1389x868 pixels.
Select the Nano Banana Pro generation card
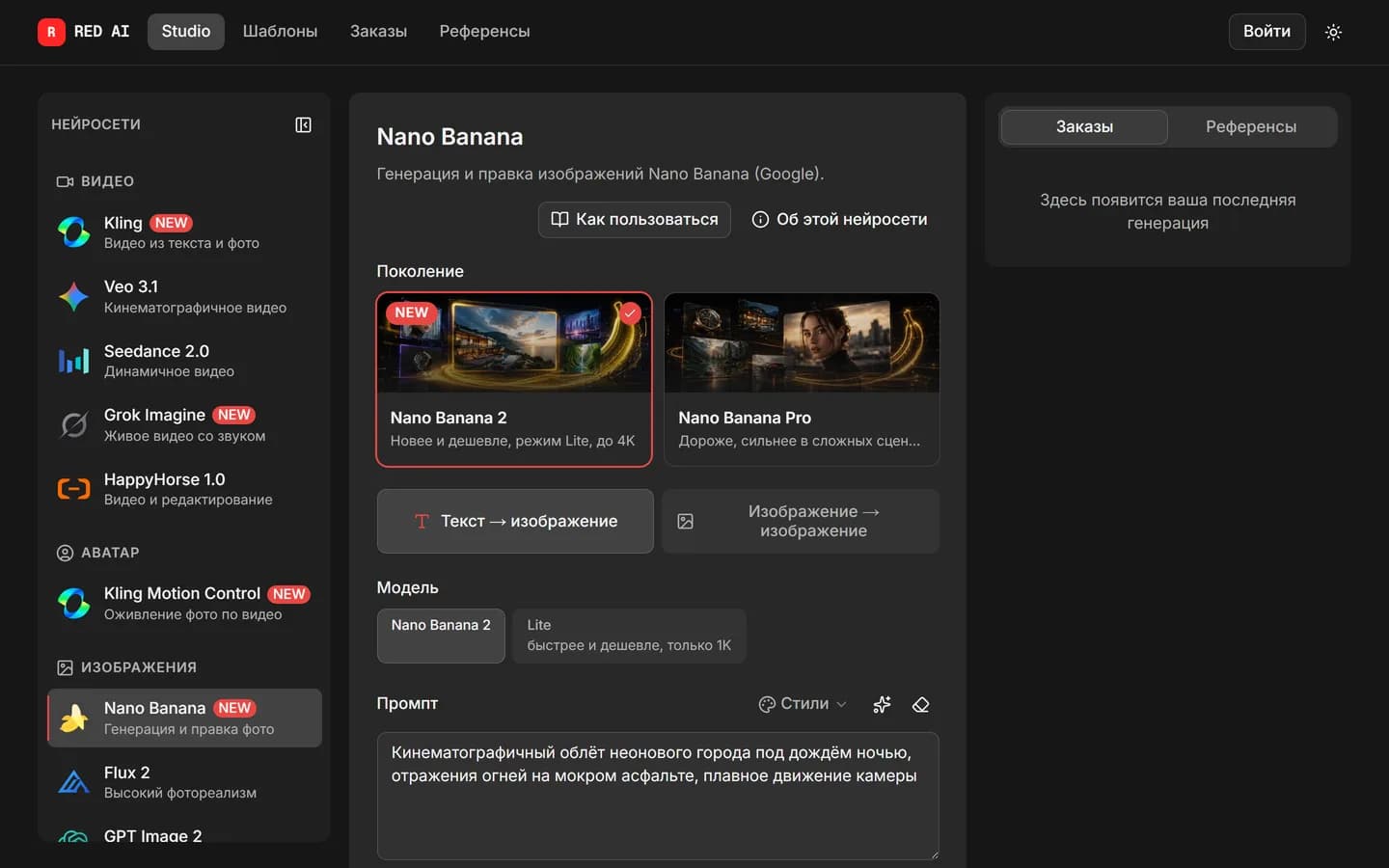tap(802, 379)
